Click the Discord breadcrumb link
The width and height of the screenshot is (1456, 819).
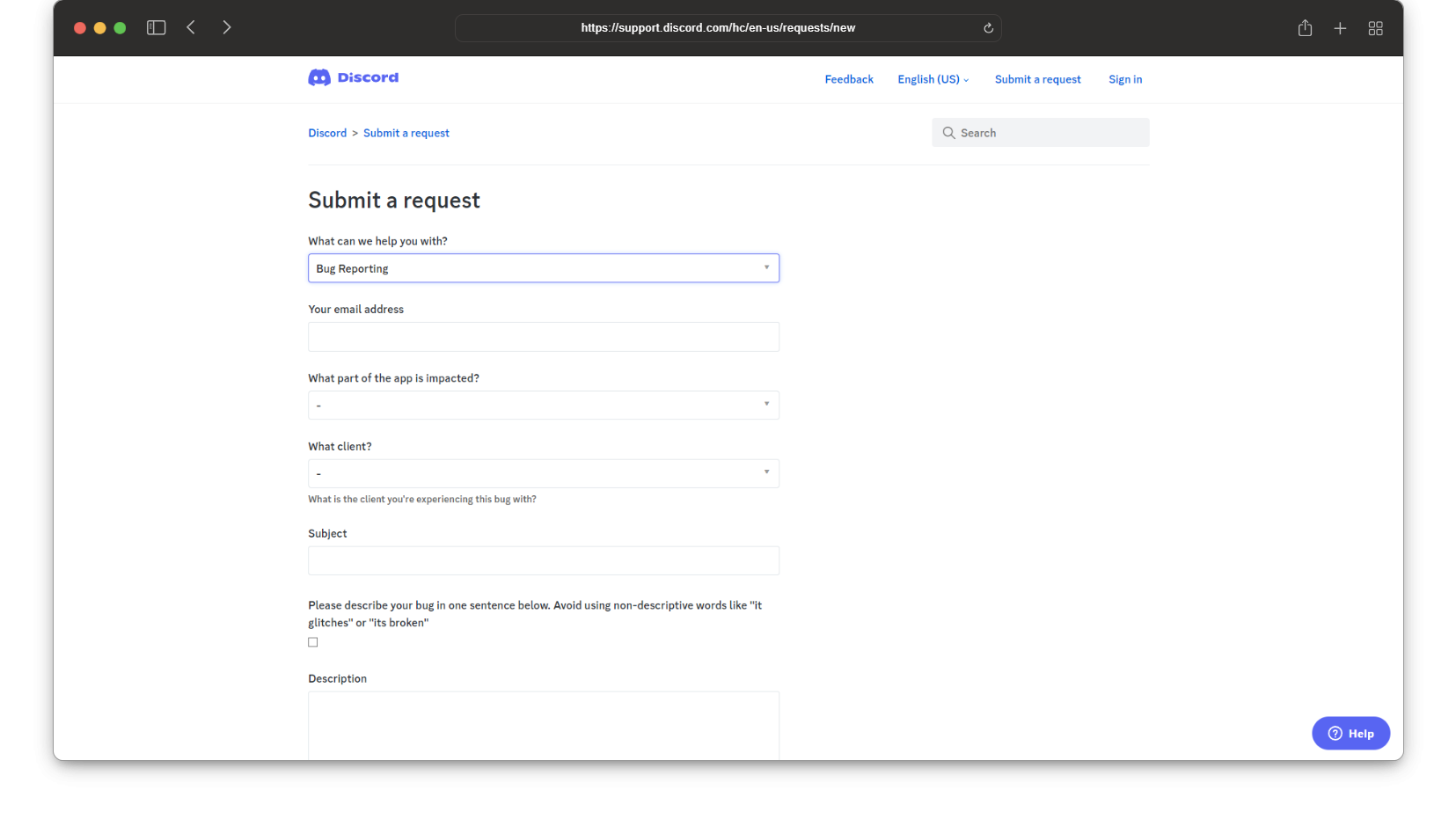coord(327,133)
